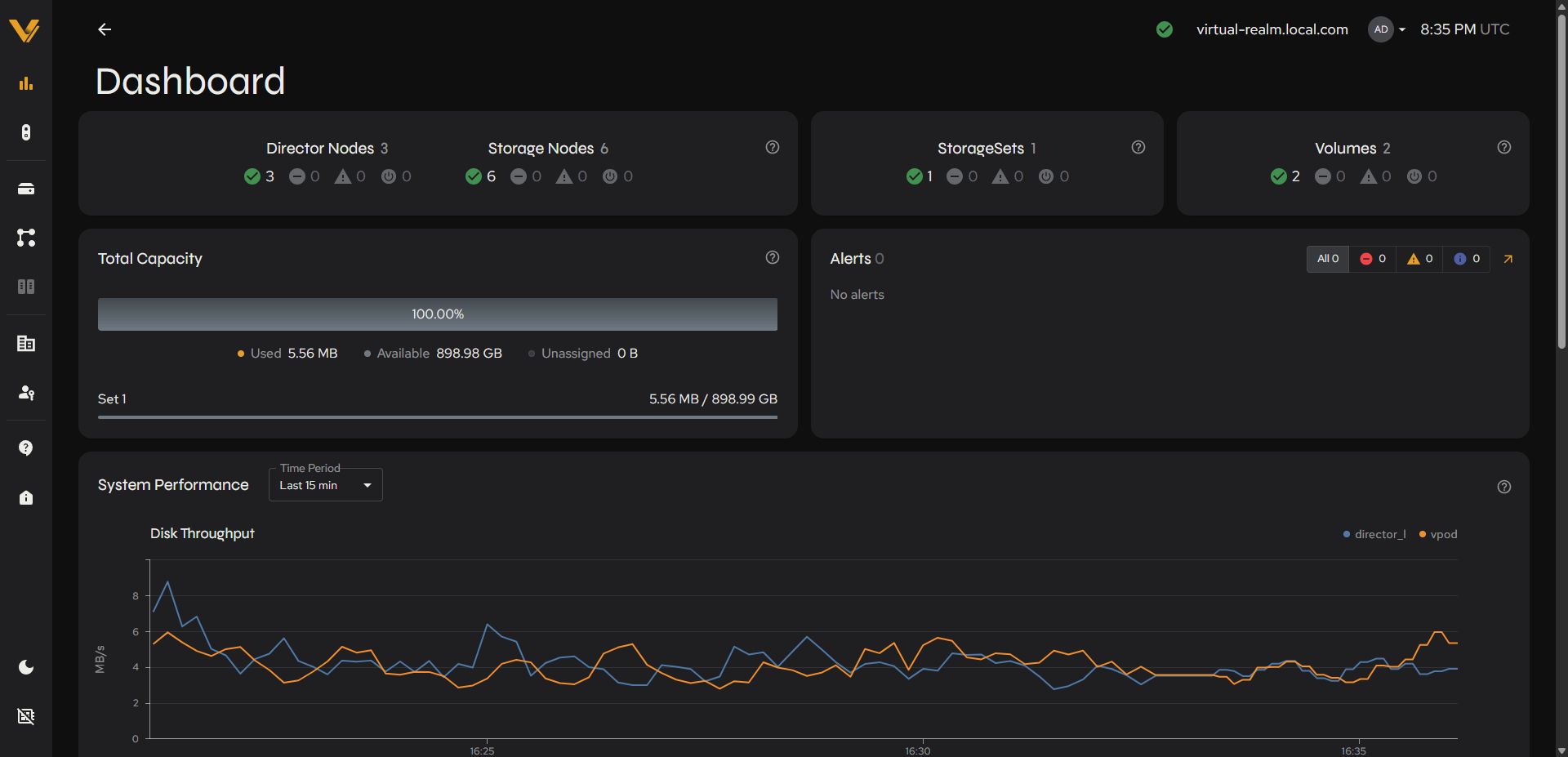The height and width of the screenshot is (757, 1568).
Task: Open the user keys sidebar icon
Action: (x=26, y=393)
